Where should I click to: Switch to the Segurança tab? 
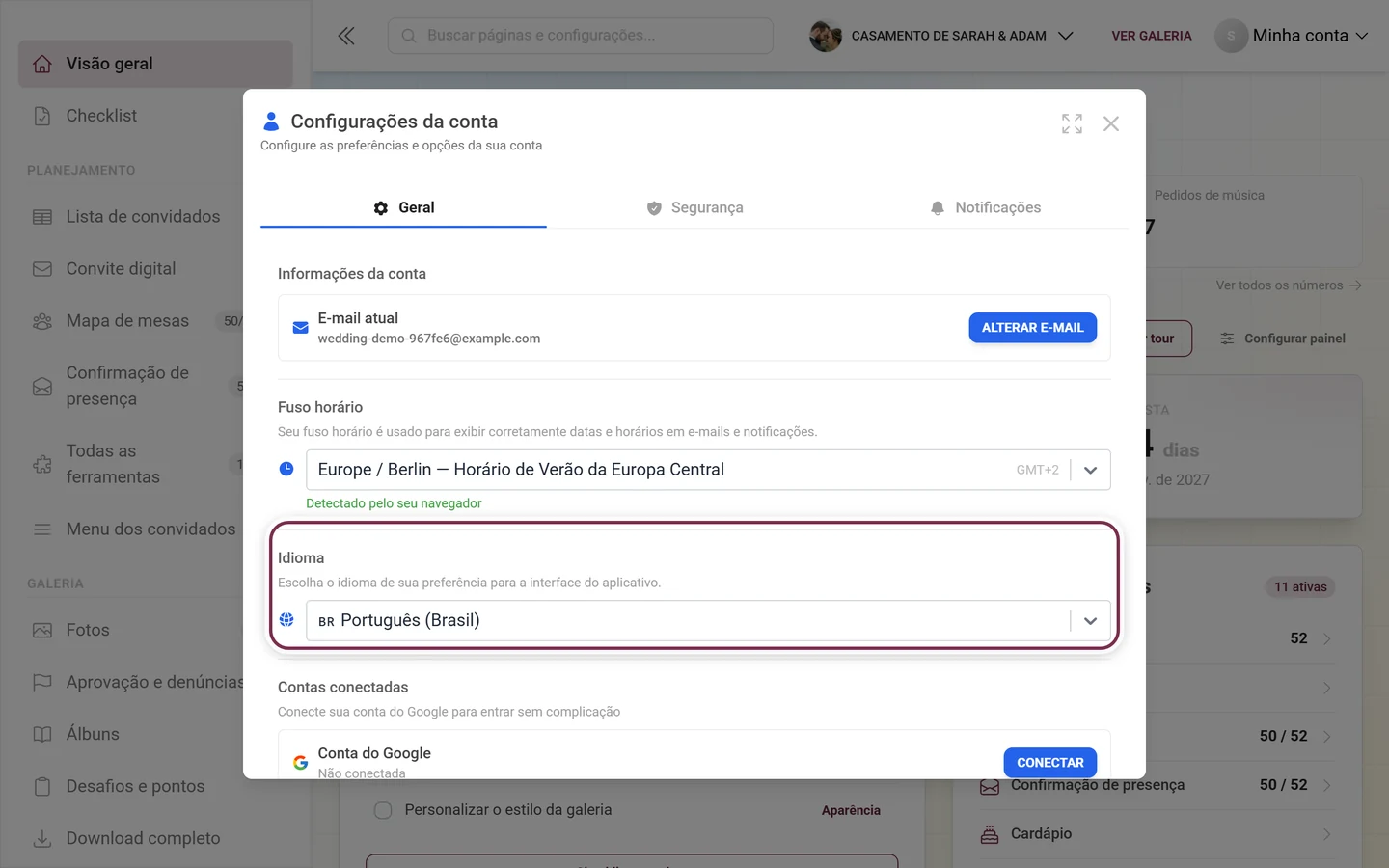coord(694,207)
